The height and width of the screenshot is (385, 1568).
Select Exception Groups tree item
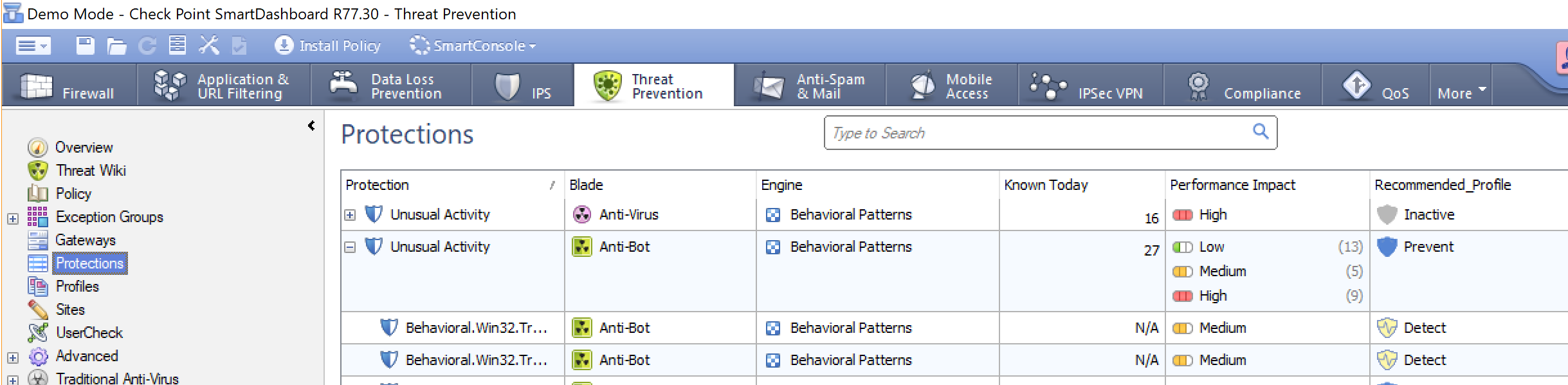pyautogui.click(x=109, y=217)
